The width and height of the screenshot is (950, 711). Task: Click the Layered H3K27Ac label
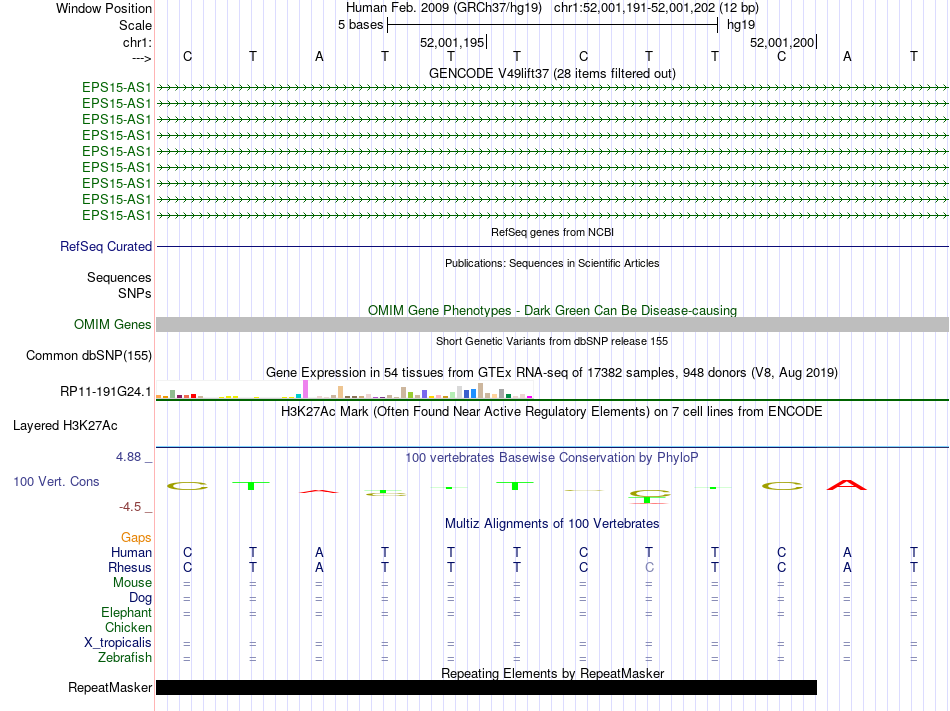click(x=65, y=426)
